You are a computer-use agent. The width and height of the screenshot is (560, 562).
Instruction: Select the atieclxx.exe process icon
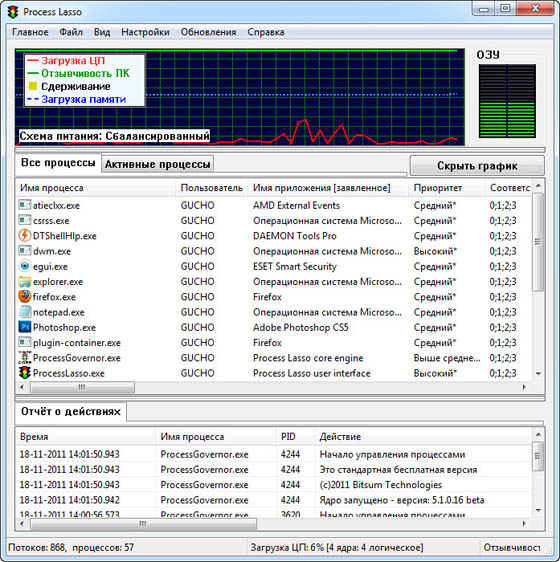click(25, 205)
